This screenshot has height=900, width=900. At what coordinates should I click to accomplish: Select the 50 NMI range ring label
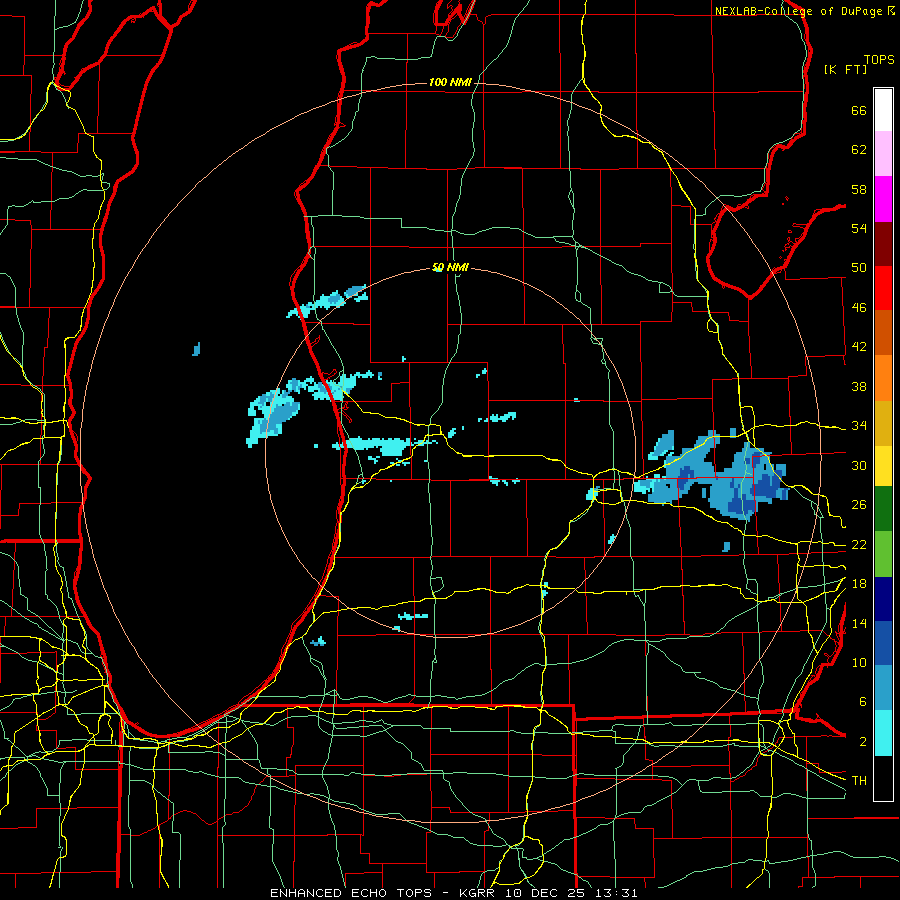pyautogui.click(x=450, y=267)
